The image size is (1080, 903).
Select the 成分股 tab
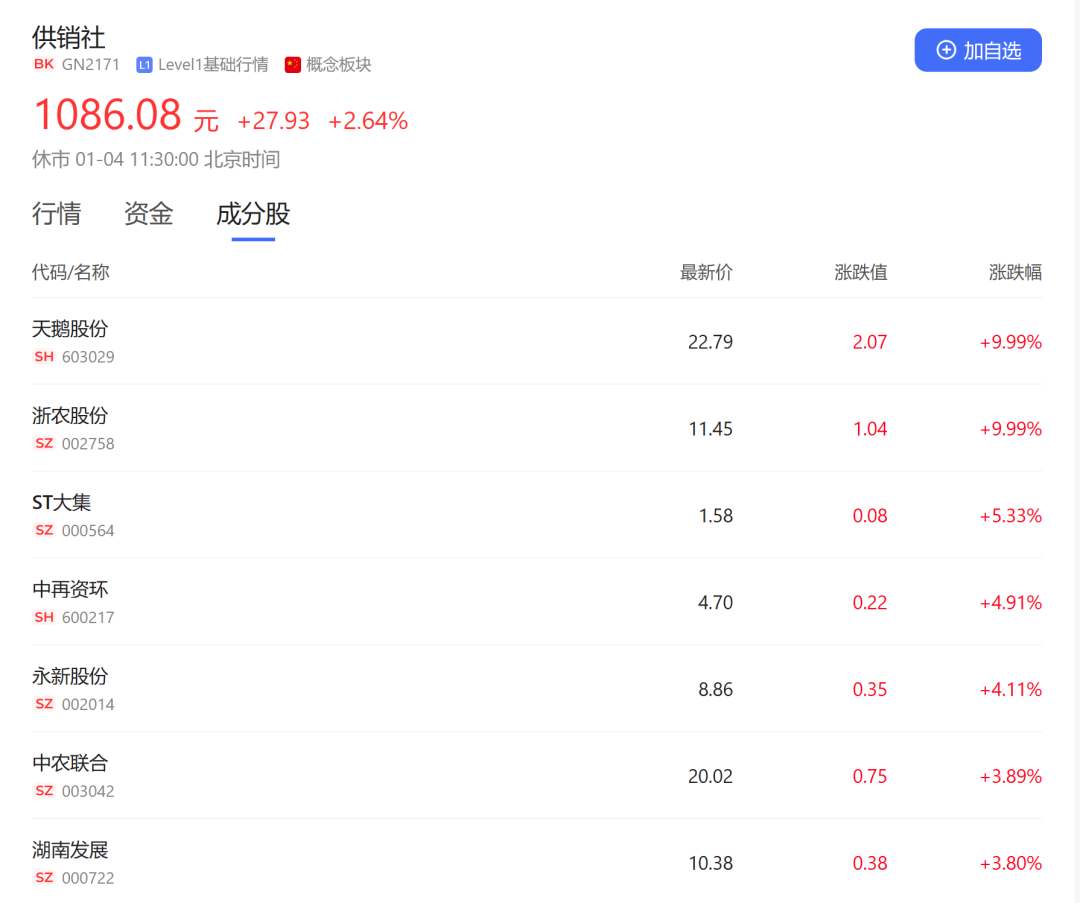coord(253,214)
